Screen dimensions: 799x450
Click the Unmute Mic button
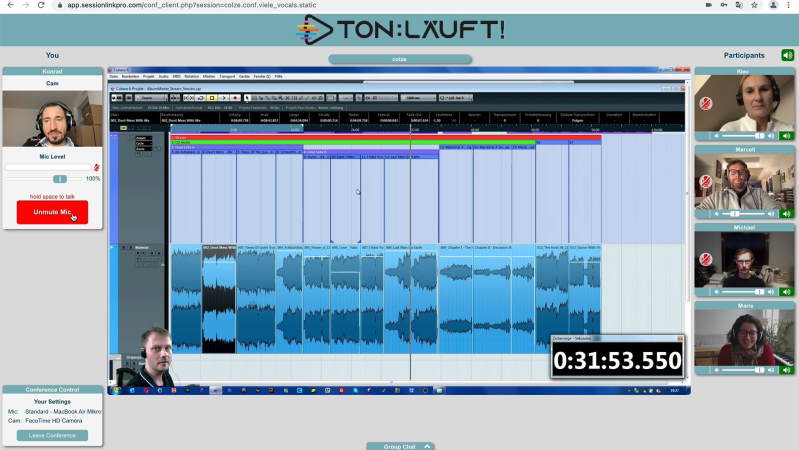click(52, 212)
